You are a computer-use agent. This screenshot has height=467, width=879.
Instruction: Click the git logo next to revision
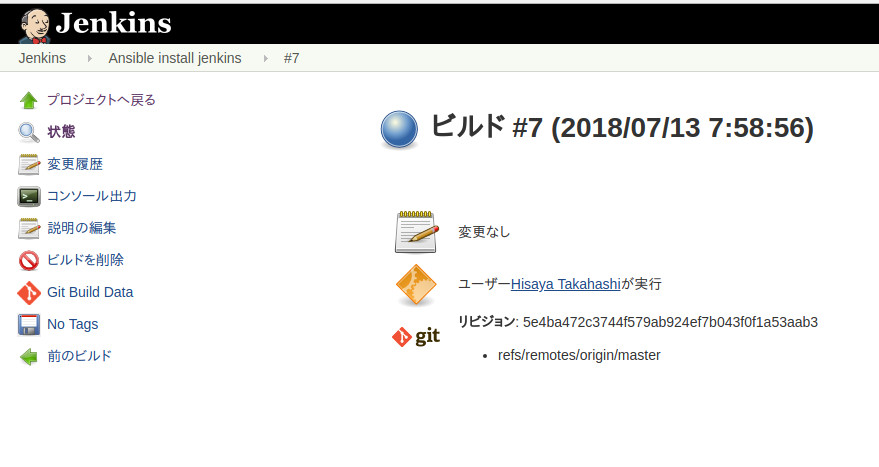(416, 336)
